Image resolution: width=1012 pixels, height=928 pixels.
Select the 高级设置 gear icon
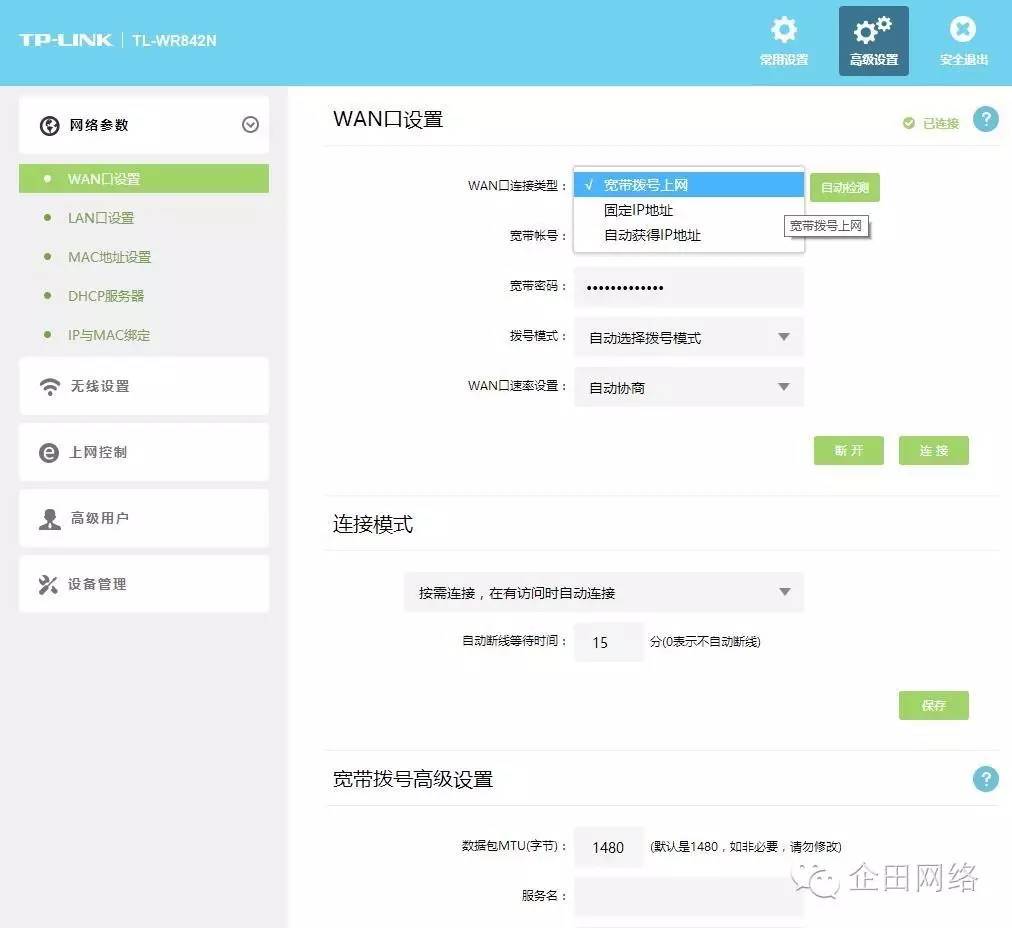click(872, 30)
